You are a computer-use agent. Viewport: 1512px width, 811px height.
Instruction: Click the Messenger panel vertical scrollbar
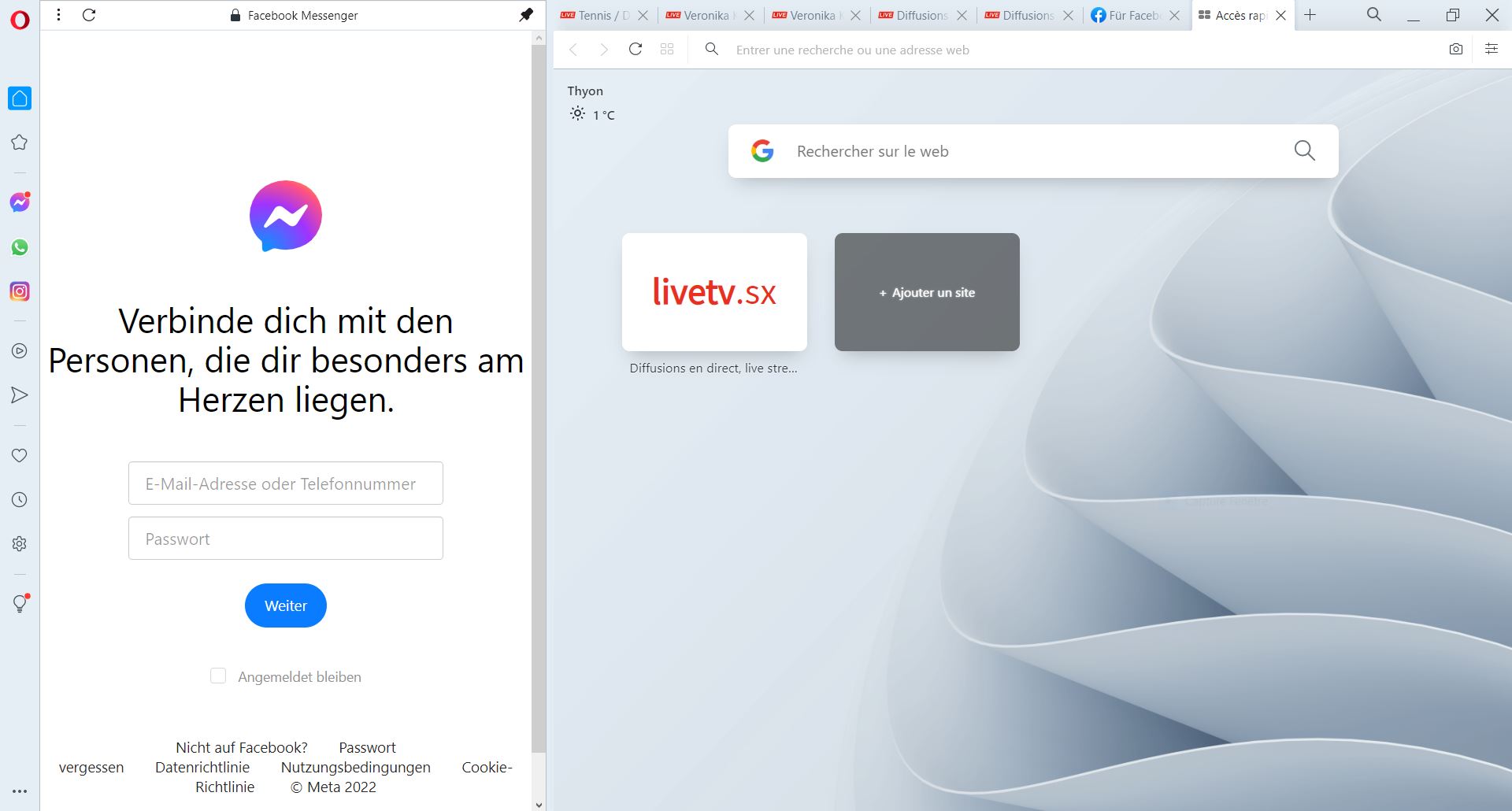click(539, 398)
